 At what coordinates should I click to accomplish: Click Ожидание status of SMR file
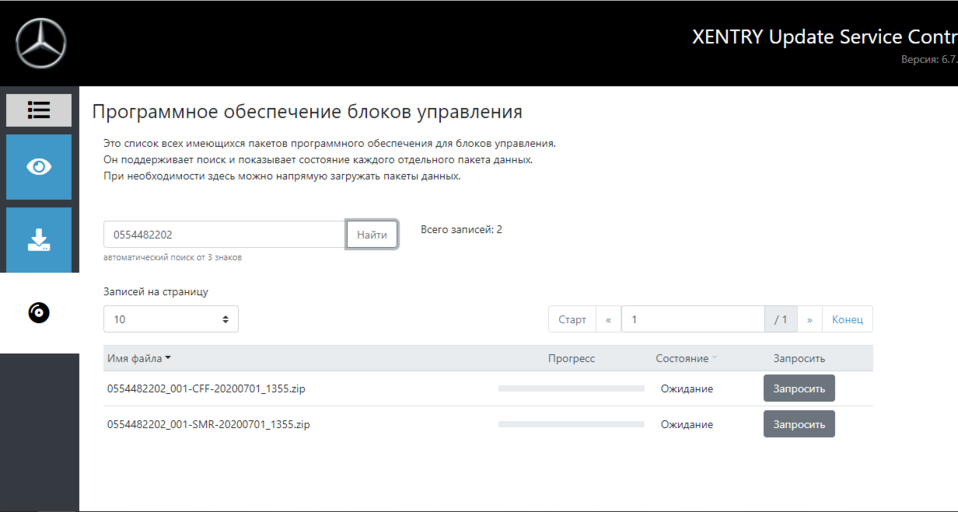687,424
